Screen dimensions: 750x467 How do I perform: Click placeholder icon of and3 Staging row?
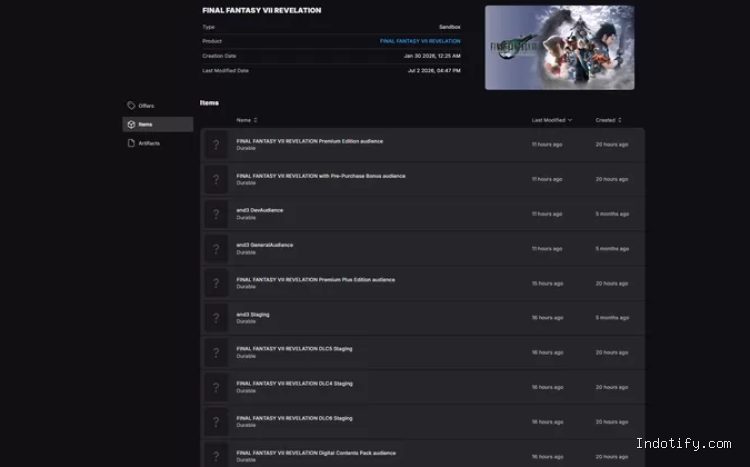point(216,318)
